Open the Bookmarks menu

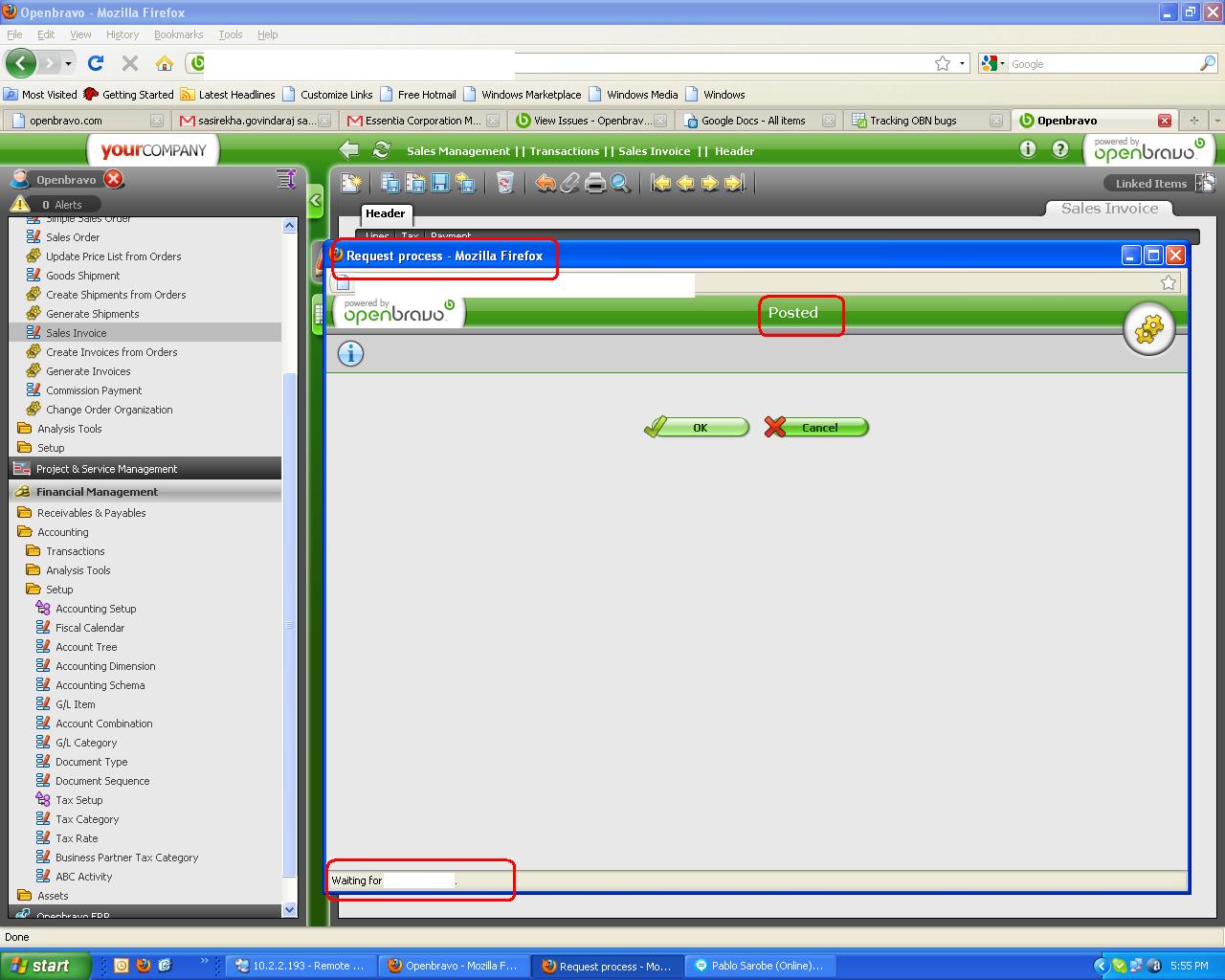tap(178, 34)
